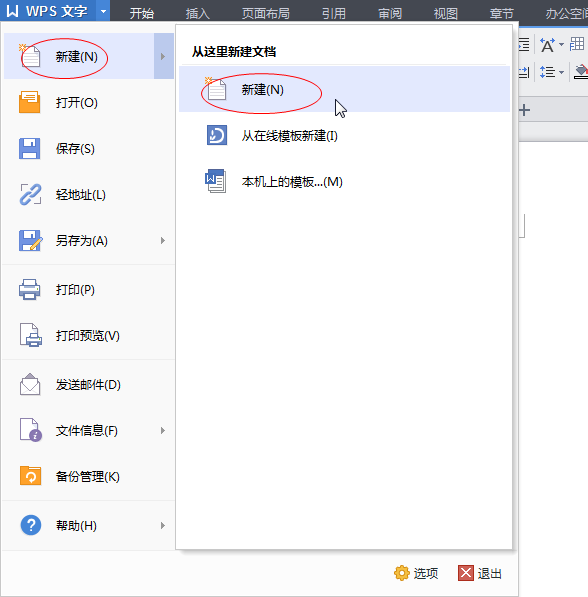Click the Send Mail (发送邮件) envelope icon

[x=30, y=385]
